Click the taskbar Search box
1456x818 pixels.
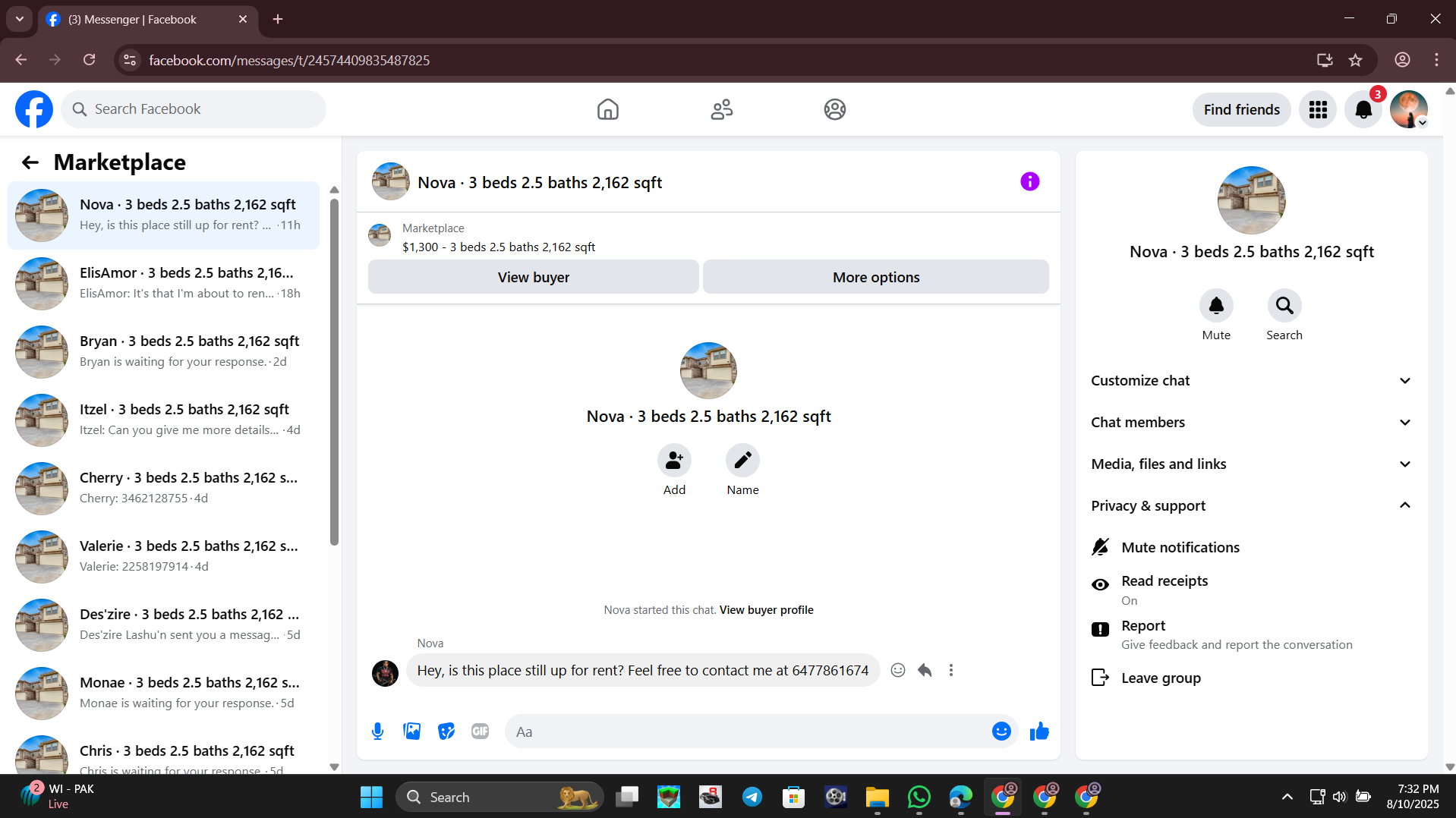500,798
